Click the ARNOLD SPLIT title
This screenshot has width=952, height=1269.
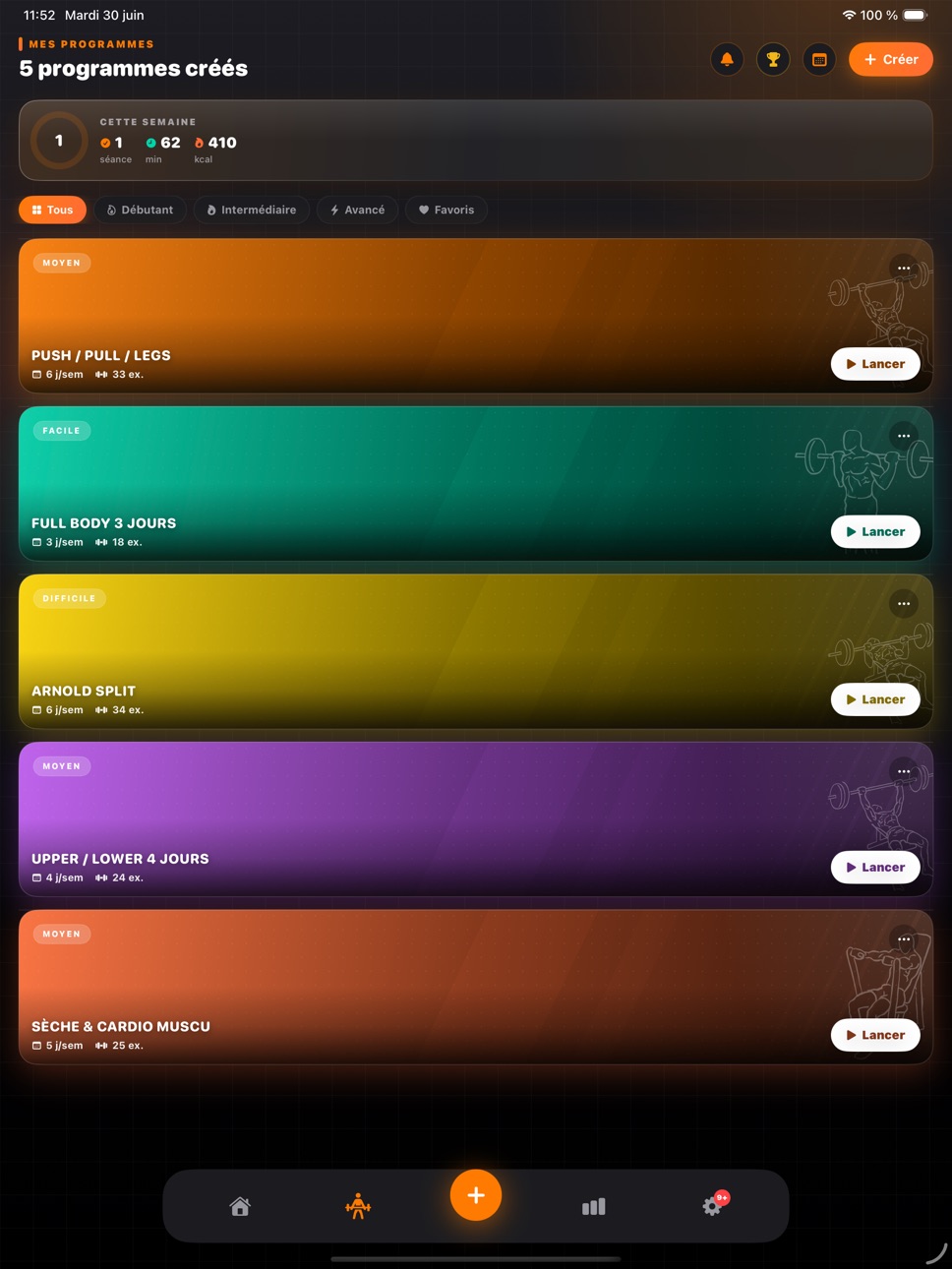tap(84, 691)
